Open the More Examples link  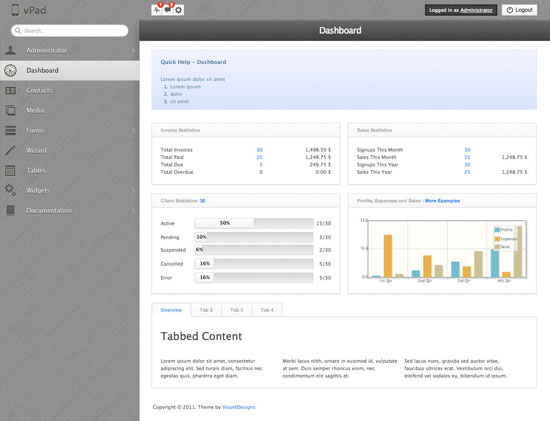[442, 201]
